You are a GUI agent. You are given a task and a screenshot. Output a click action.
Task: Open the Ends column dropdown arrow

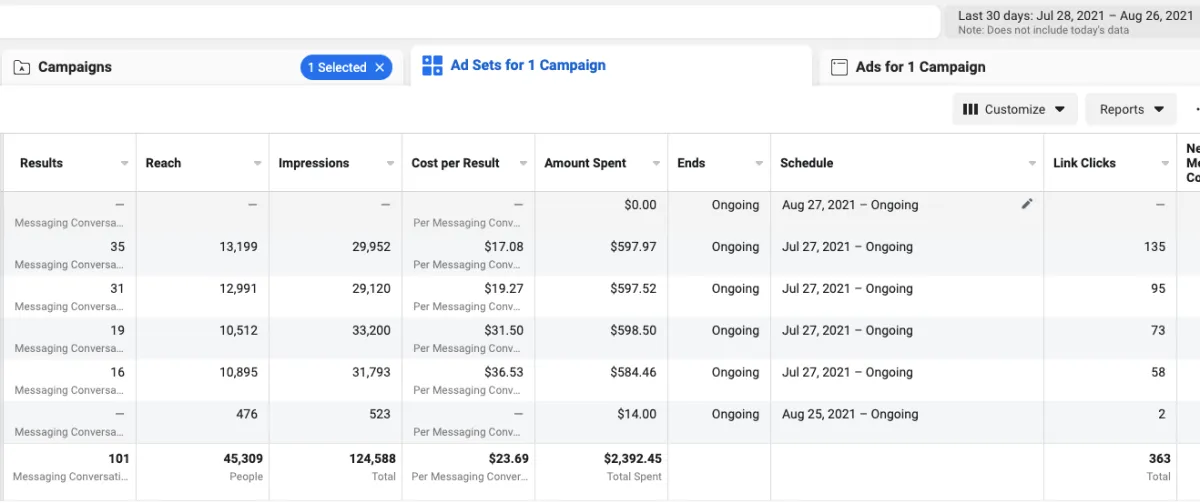click(759, 164)
